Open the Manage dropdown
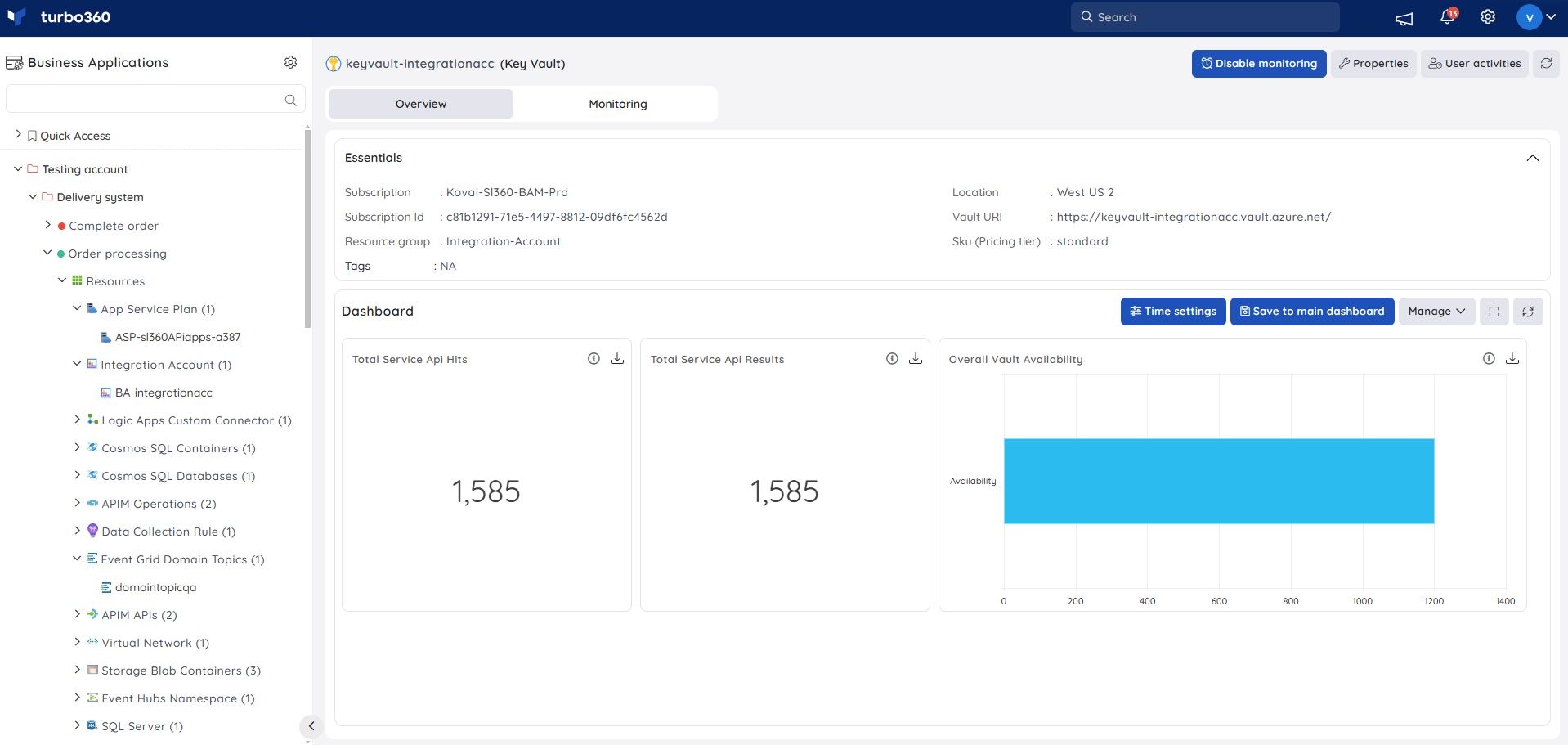 click(1436, 312)
